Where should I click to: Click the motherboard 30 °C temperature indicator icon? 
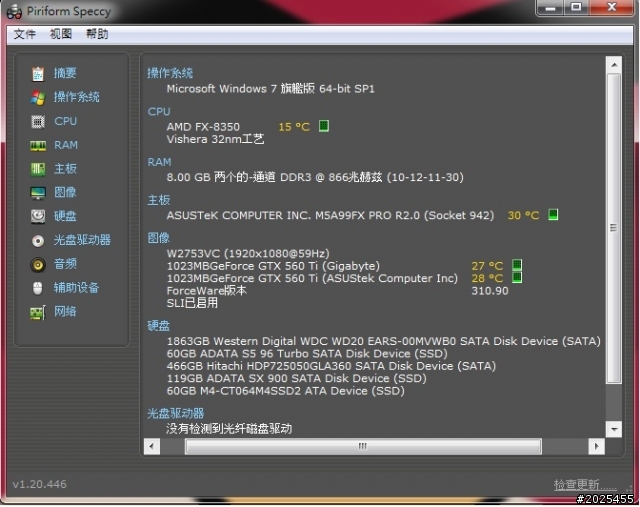pos(553,214)
